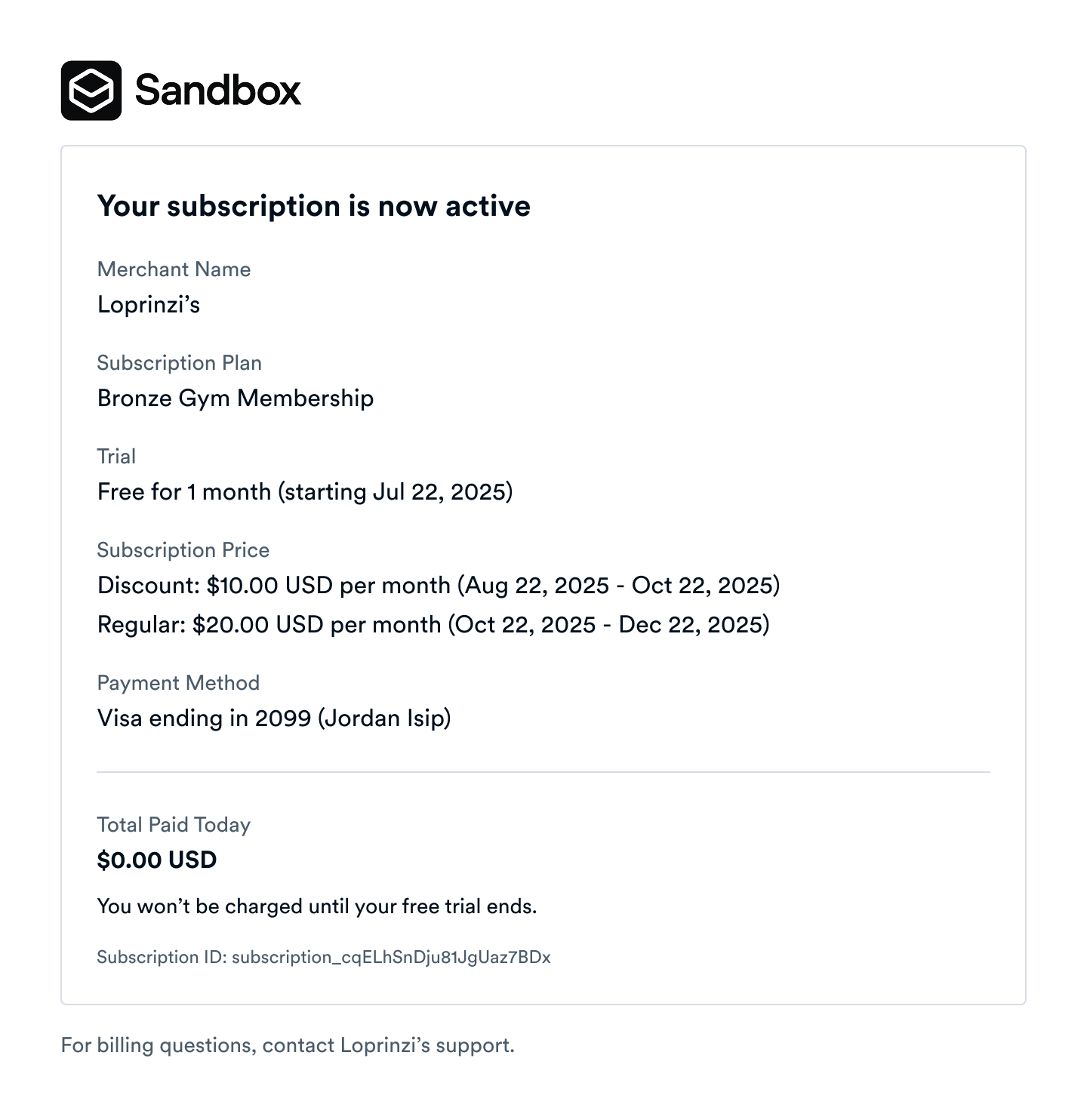
Task: Click the Merchant Name label
Action: click(174, 269)
